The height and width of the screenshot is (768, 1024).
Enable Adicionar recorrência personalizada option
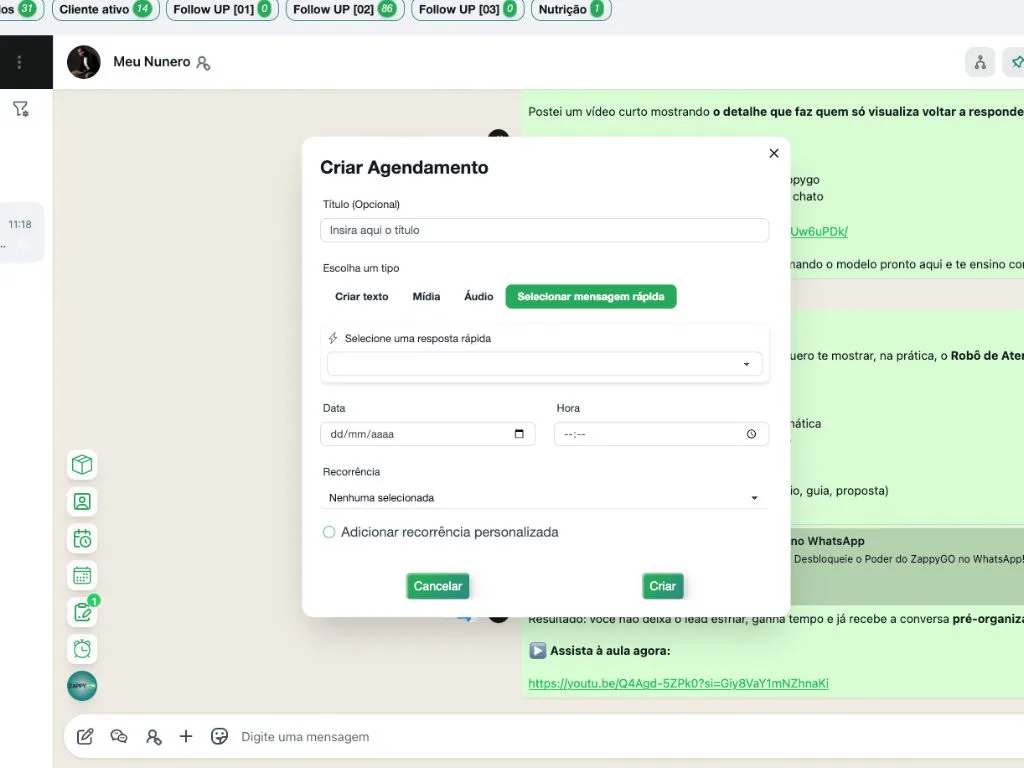click(x=329, y=533)
